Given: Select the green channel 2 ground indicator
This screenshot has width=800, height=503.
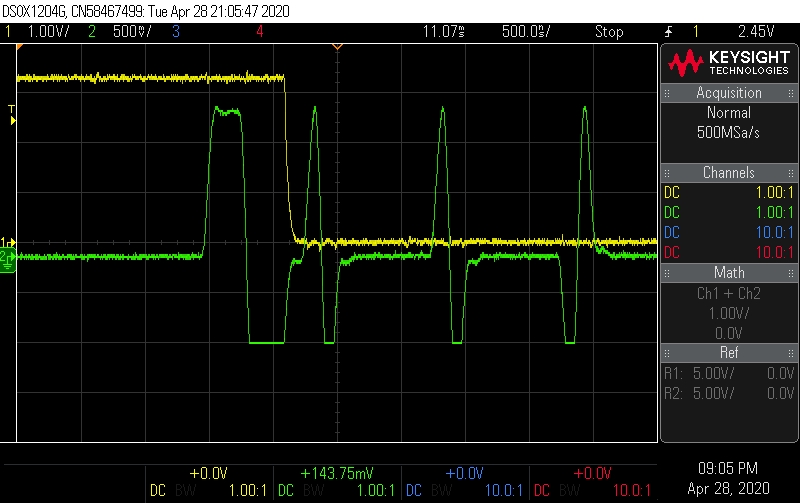Looking at the screenshot, I should coord(6,258).
